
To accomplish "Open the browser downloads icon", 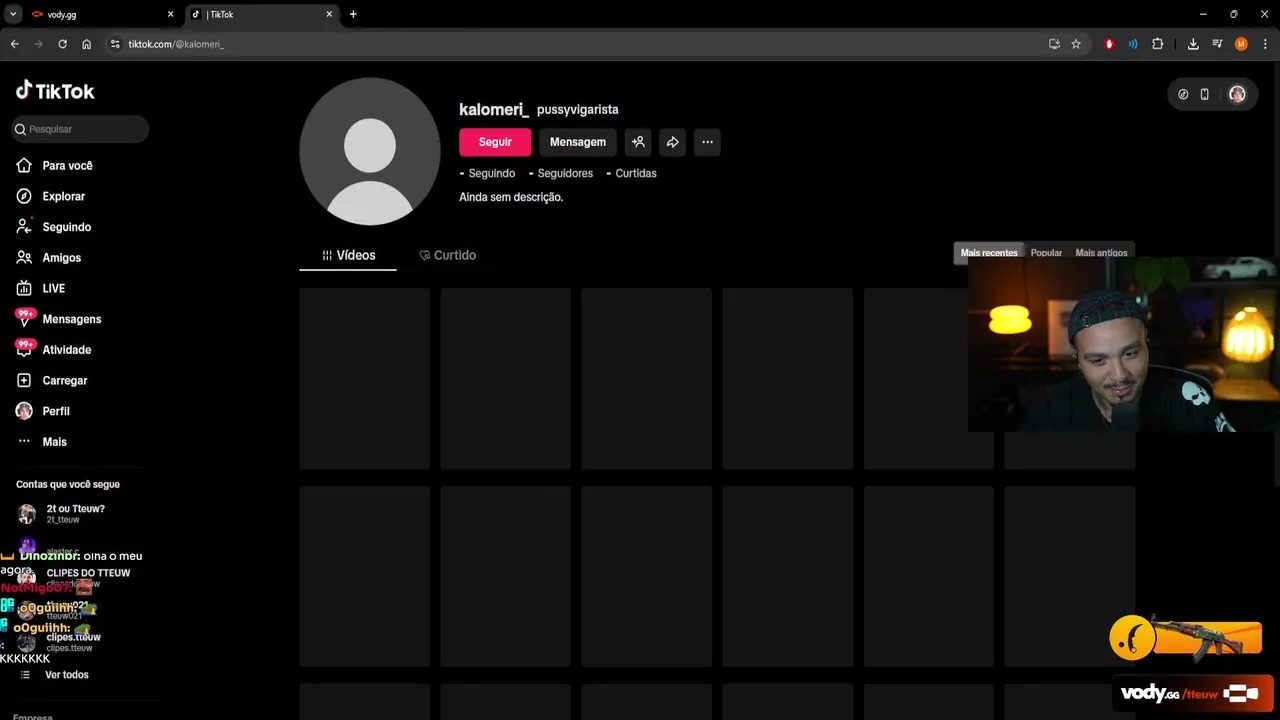I will tap(1193, 44).
